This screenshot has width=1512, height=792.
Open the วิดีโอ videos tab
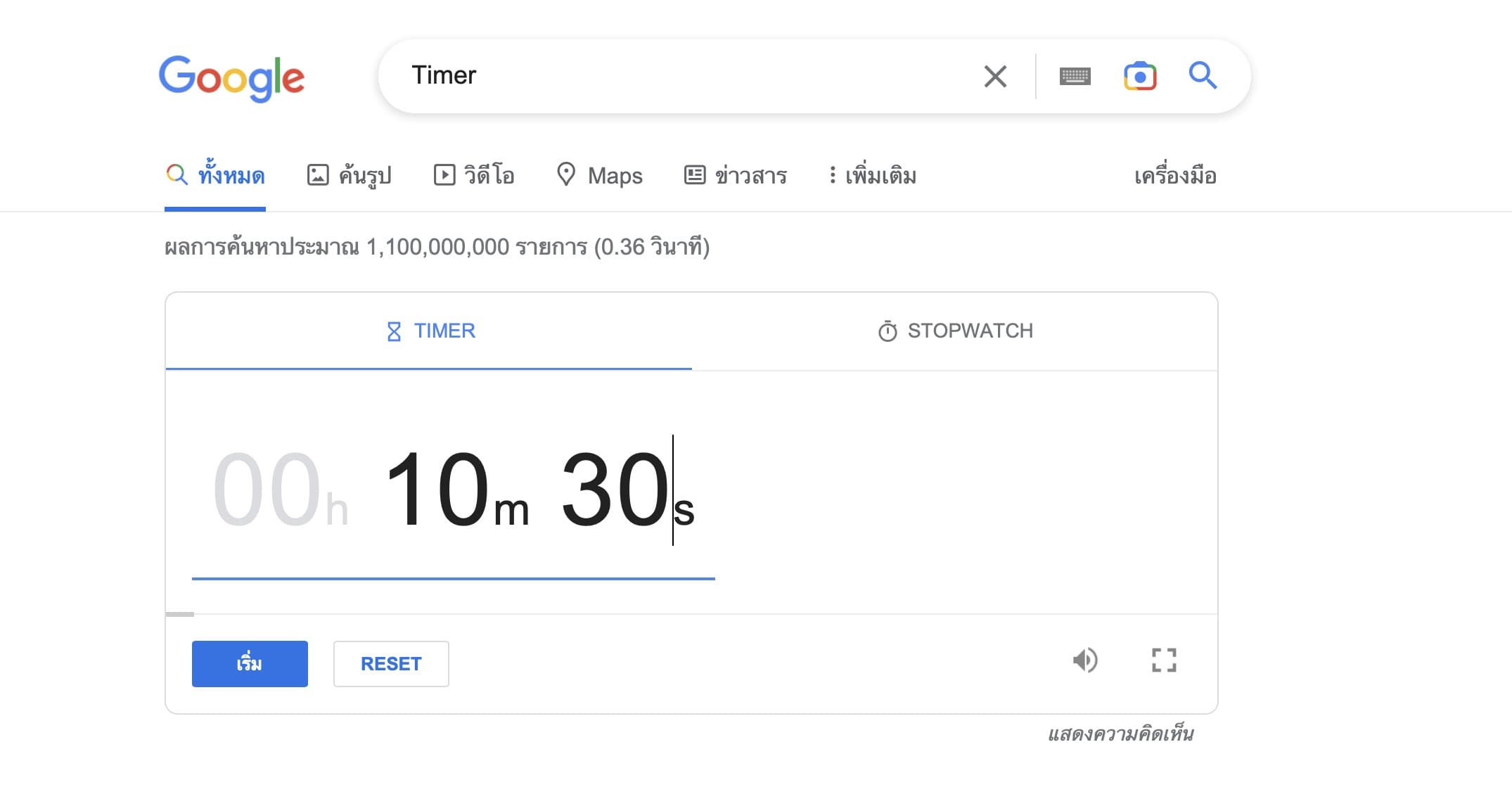[474, 175]
